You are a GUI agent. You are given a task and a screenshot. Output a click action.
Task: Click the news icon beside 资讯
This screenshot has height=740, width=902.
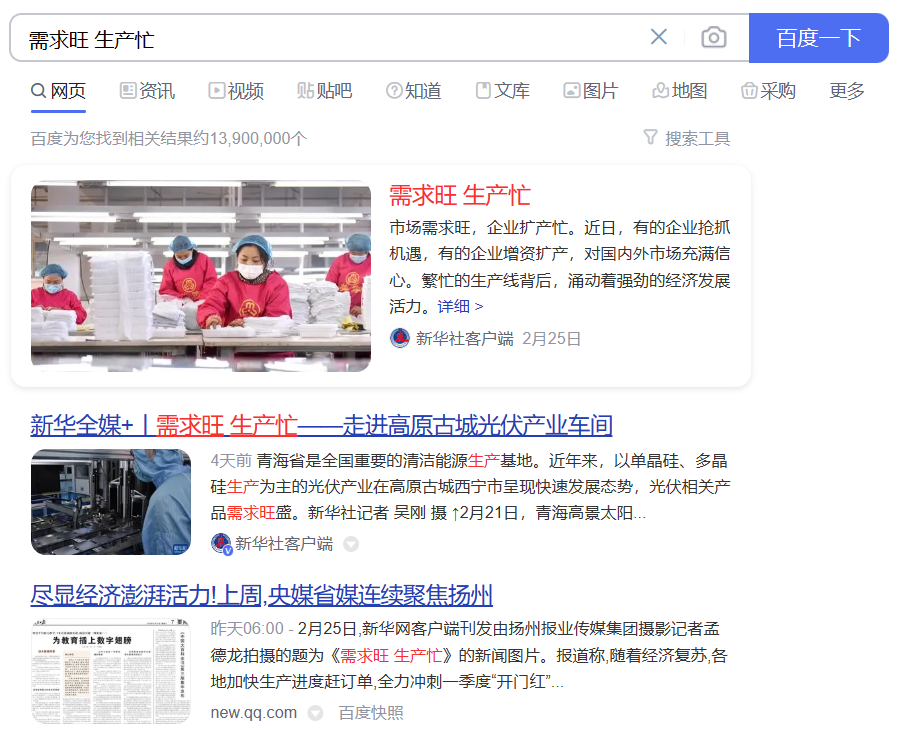(x=128, y=90)
